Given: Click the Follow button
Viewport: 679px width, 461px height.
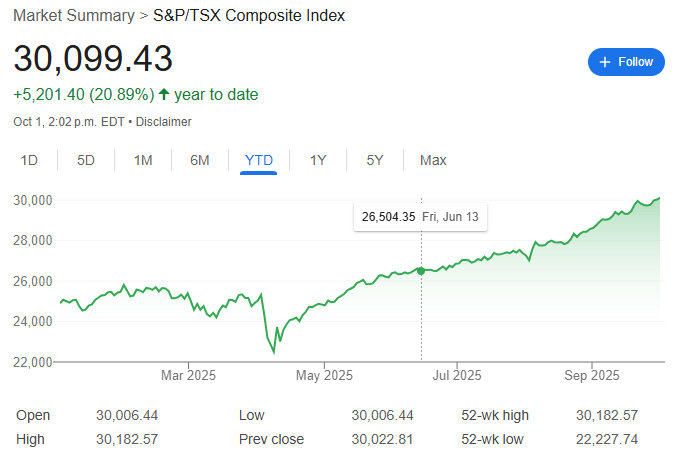Looking at the screenshot, I should (626, 62).
